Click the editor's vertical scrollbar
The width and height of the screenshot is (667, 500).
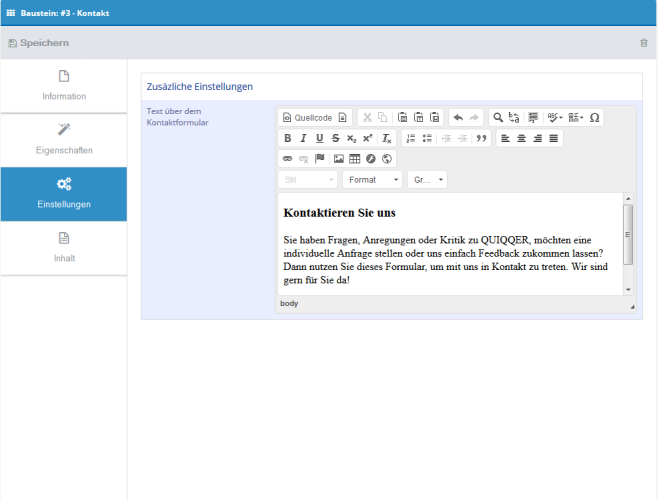point(628,235)
